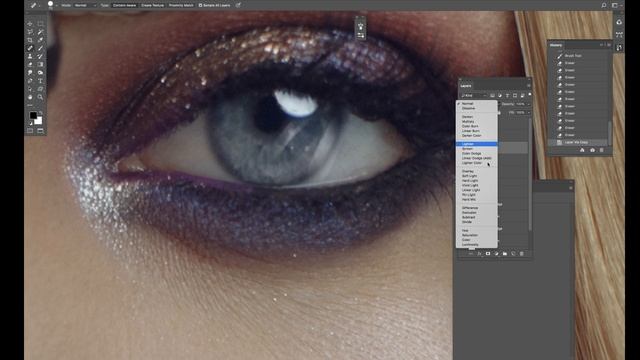Select the Lasso tool
The image size is (640, 360).
point(30,32)
